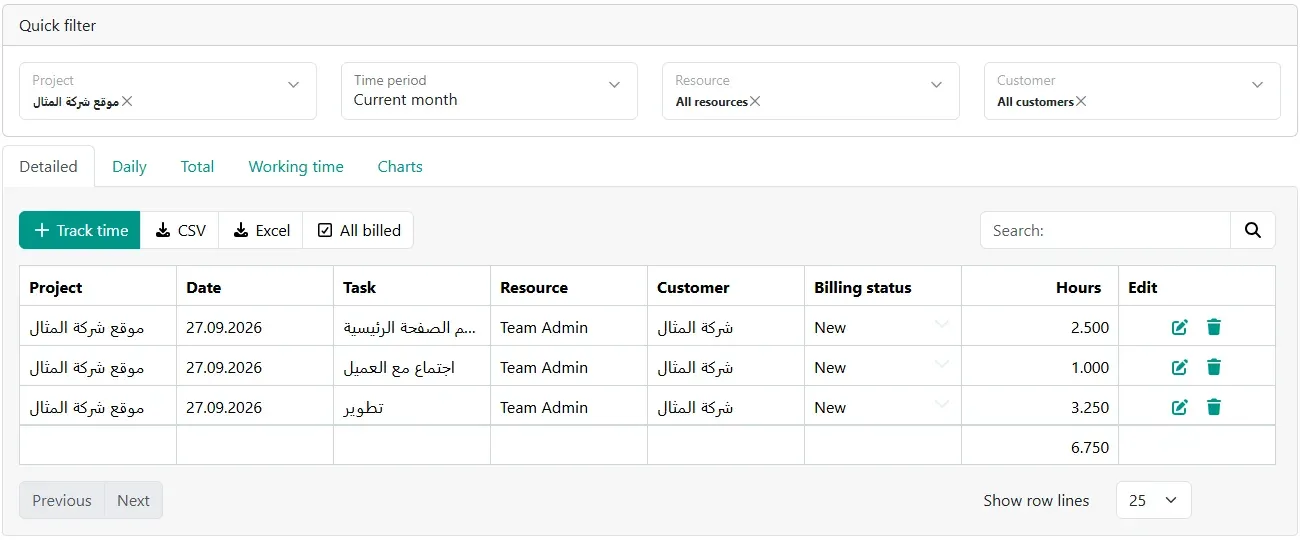The image size is (1300, 540).
Task: Edit the 2.500 hours entry
Action: coord(1180,327)
